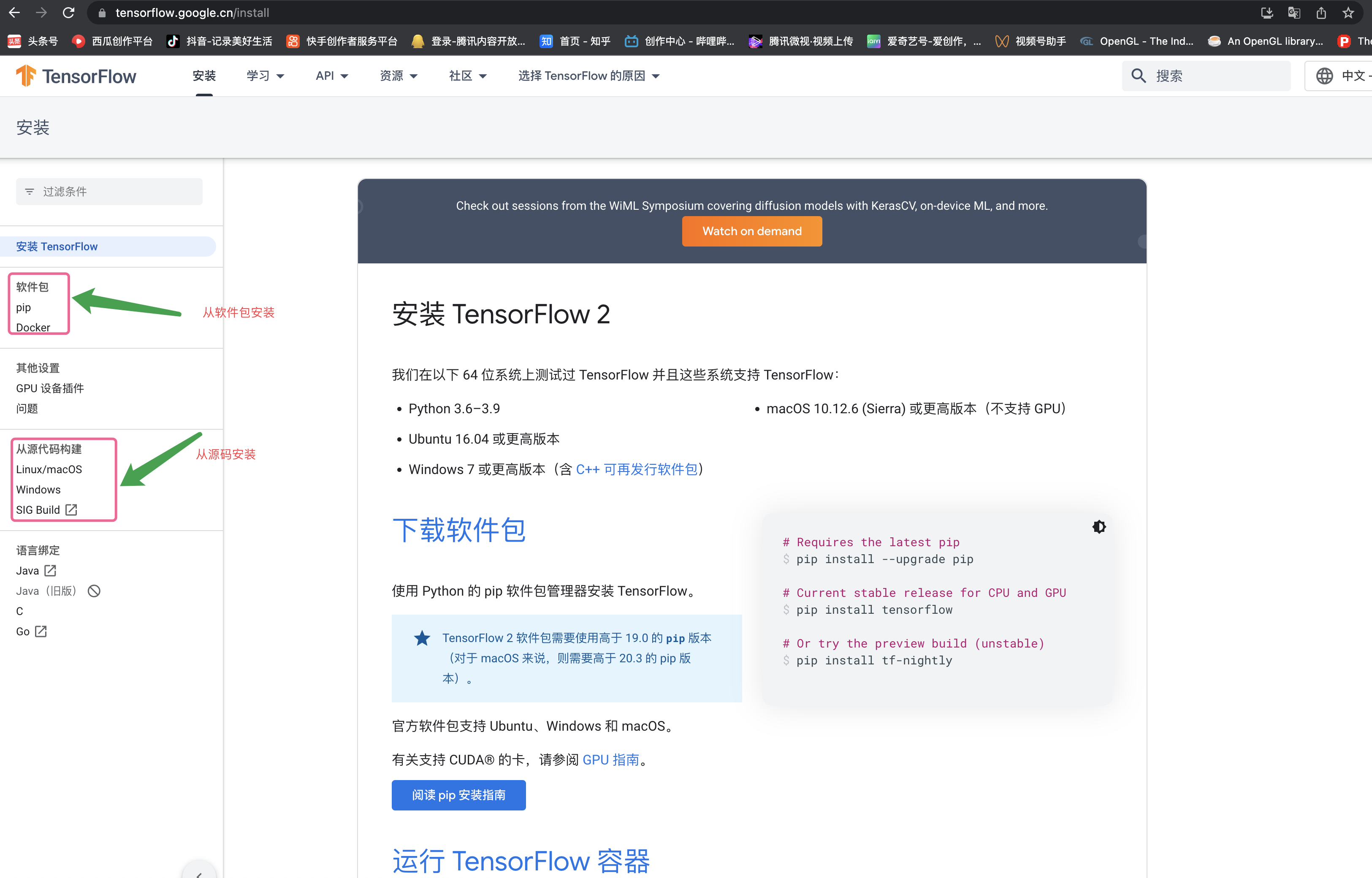Click the 搜索 search field

[x=1206, y=76]
